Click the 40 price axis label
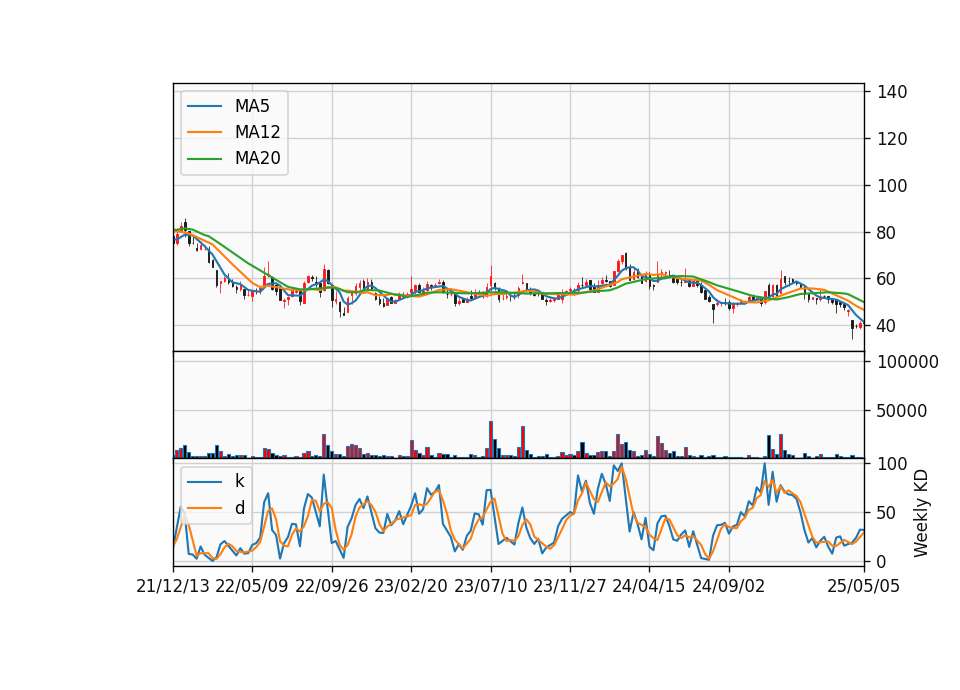Viewport: 960px width, 690px height. [887, 326]
